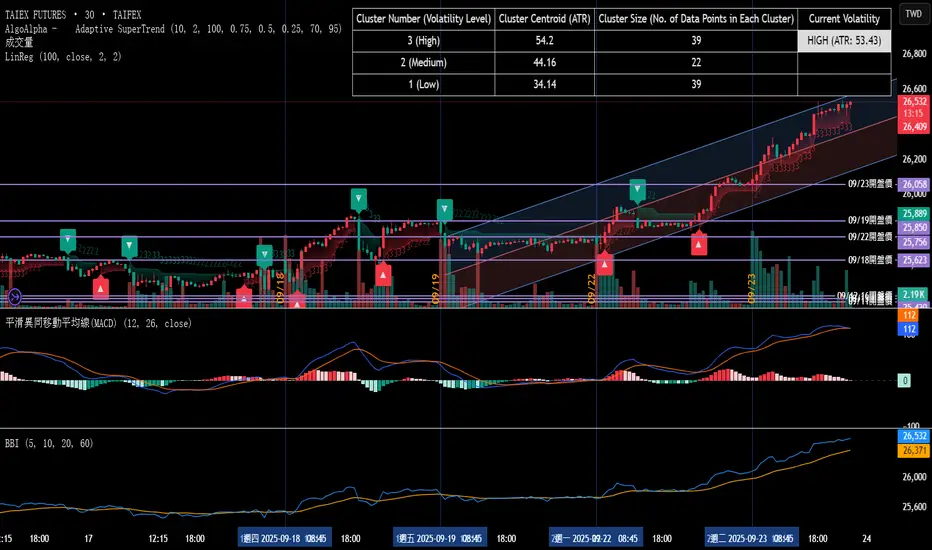
Task: Click the HIGH (ATR: 53.43) volatility cell
Action: pyautogui.click(x=844, y=40)
